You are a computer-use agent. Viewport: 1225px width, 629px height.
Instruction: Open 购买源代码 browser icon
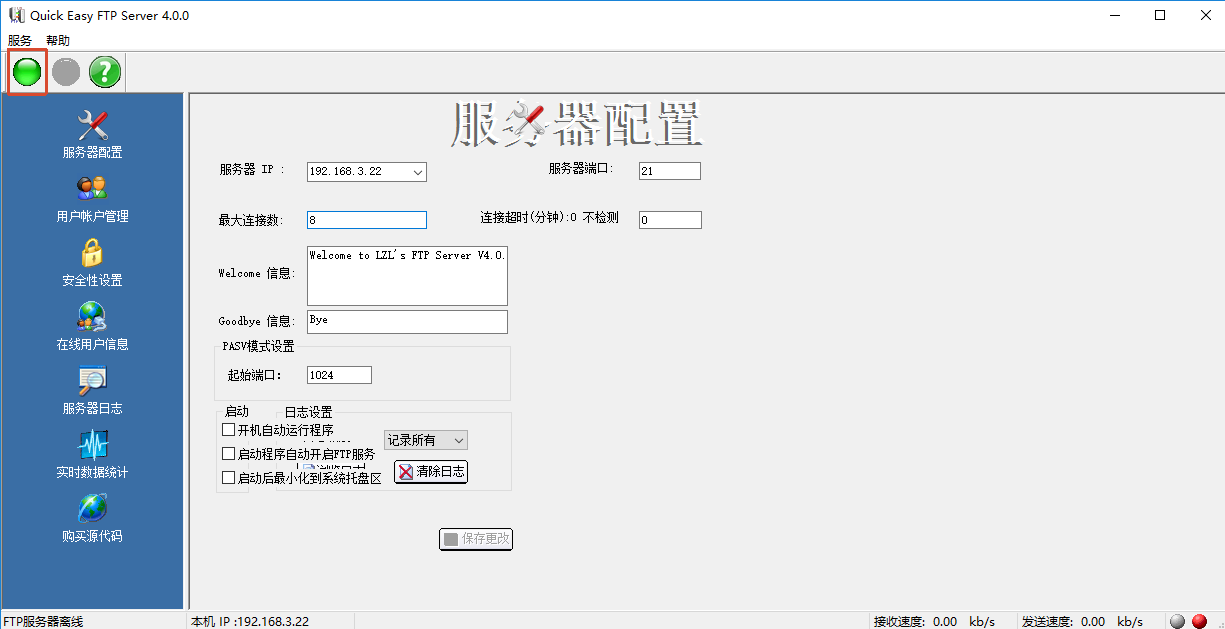(93, 509)
